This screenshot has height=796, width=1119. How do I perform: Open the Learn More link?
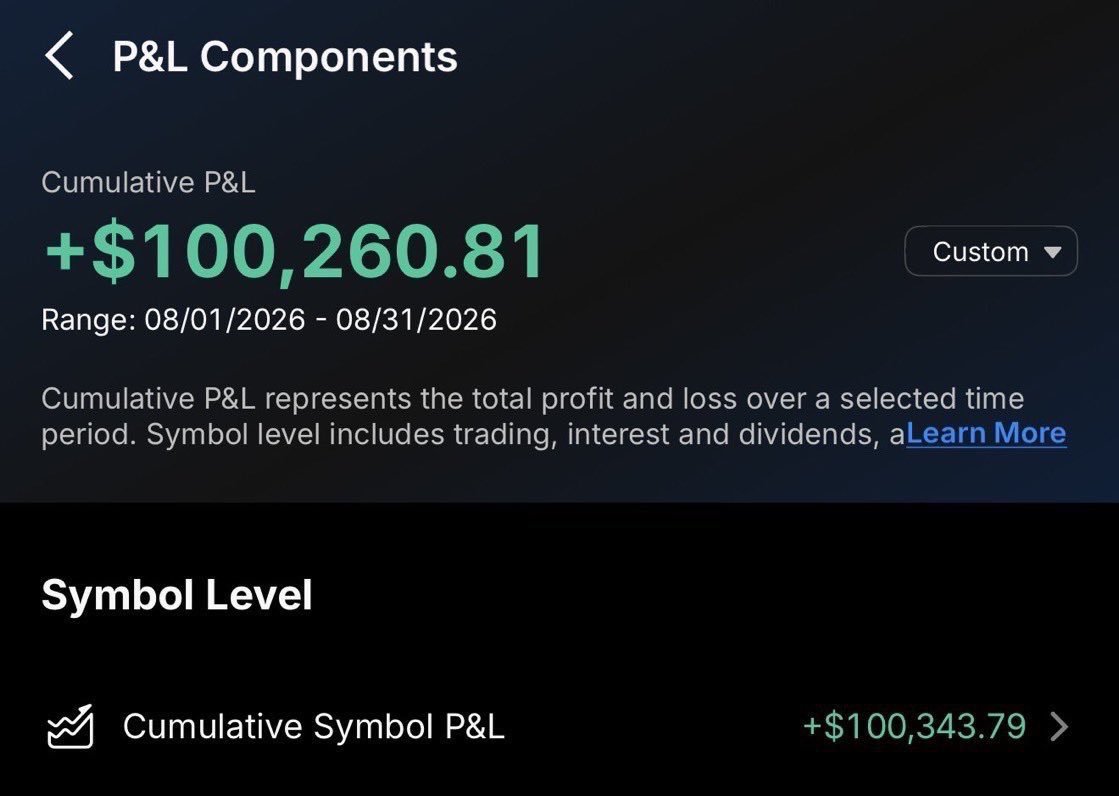tap(986, 433)
